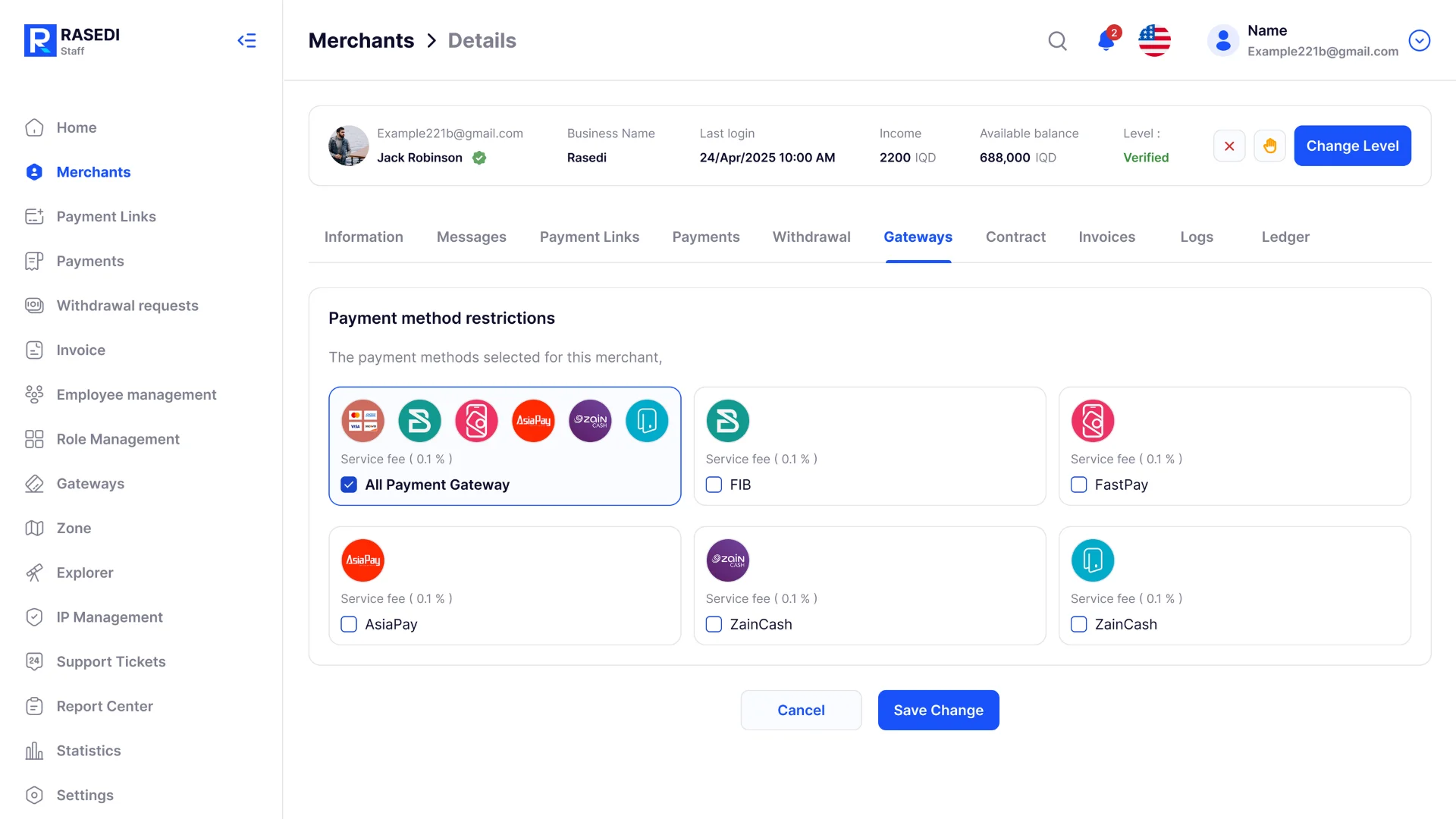This screenshot has height=819, width=1456.
Task: Collapse the sidebar menu icon
Action: [246, 41]
